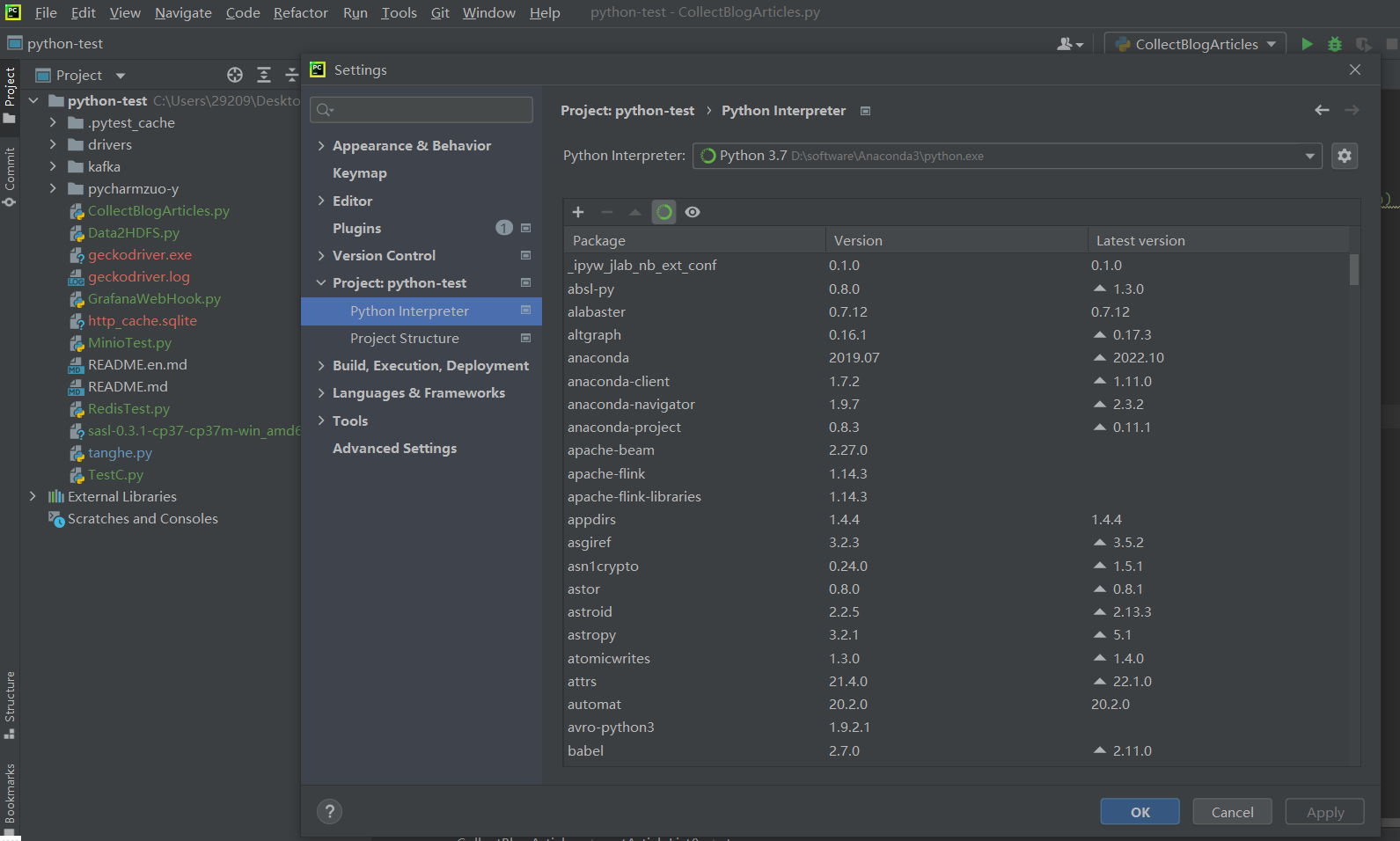The width and height of the screenshot is (1400, 841).
Task: Click the disabled Apply button
Action: tap(1325, 812)
